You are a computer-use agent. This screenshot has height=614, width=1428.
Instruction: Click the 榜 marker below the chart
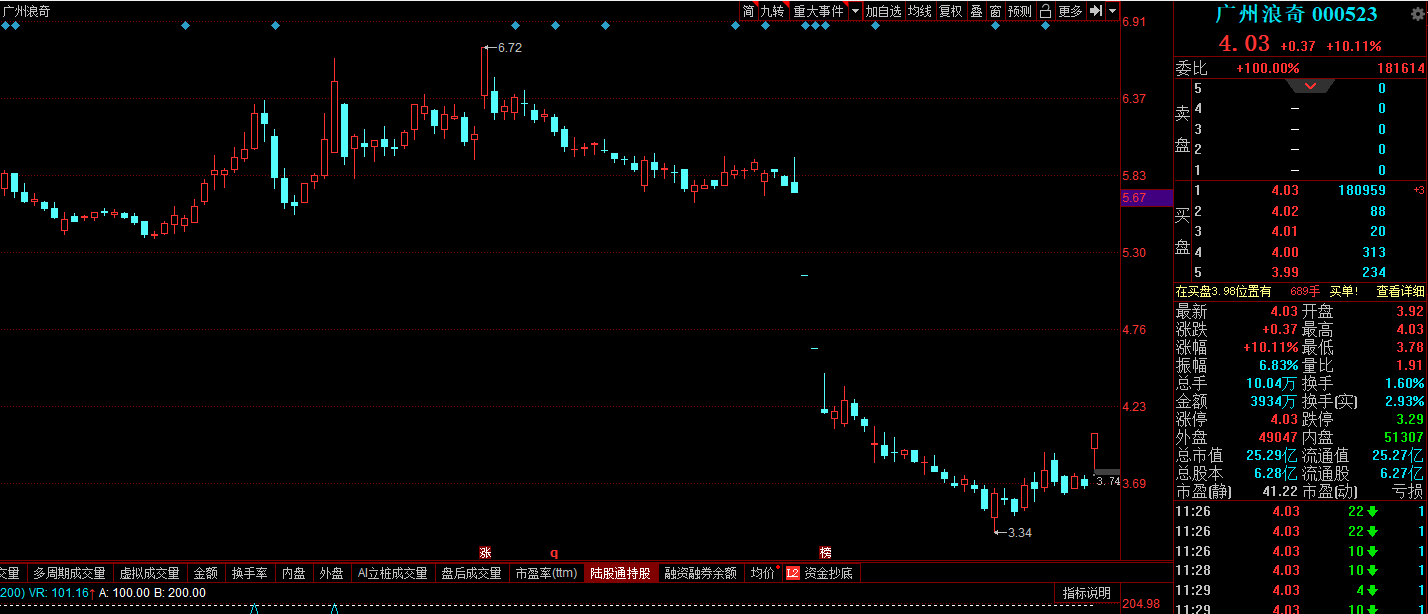(825, 552)
